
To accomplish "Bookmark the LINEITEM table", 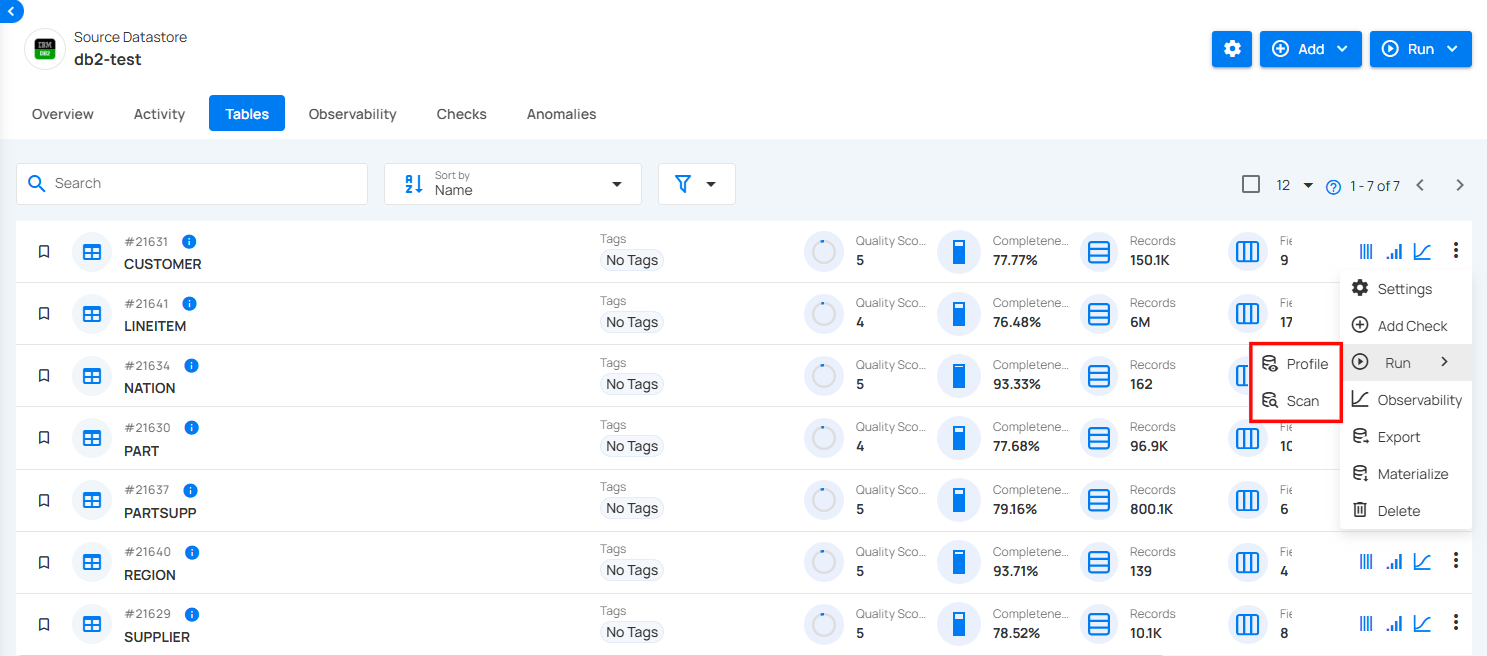I will point(44,314).
